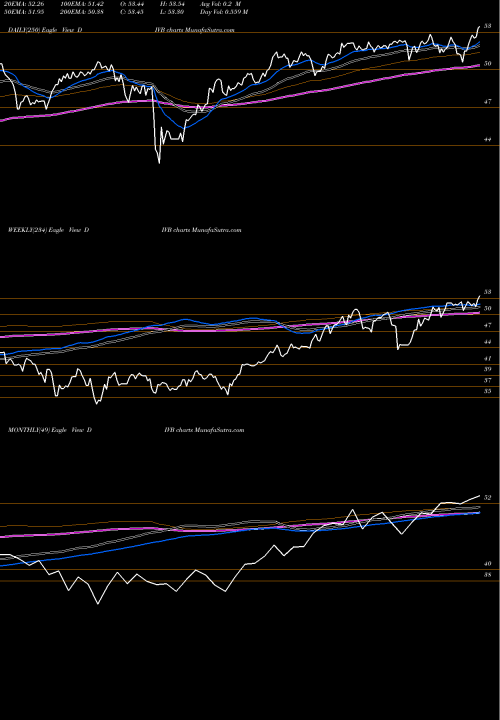
Task: Click the 47 price label on daily chart
Action: pyautogui.click(x=488, y=102)
